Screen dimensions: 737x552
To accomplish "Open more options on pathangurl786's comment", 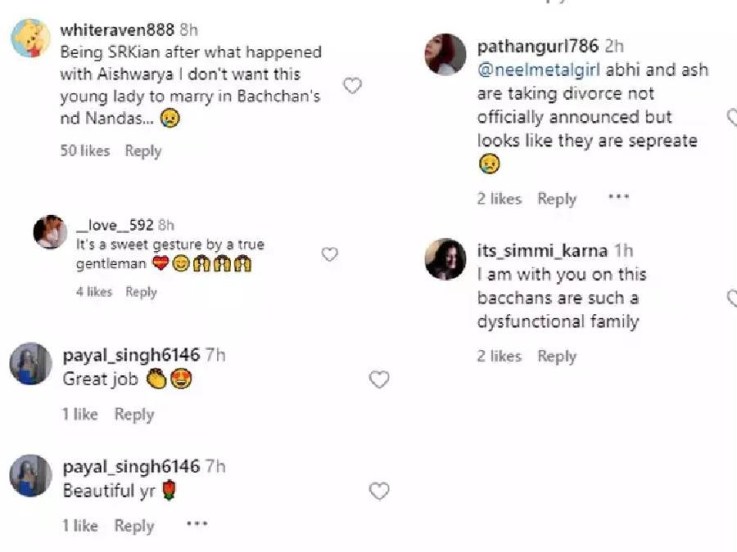I will click(619, 198).
